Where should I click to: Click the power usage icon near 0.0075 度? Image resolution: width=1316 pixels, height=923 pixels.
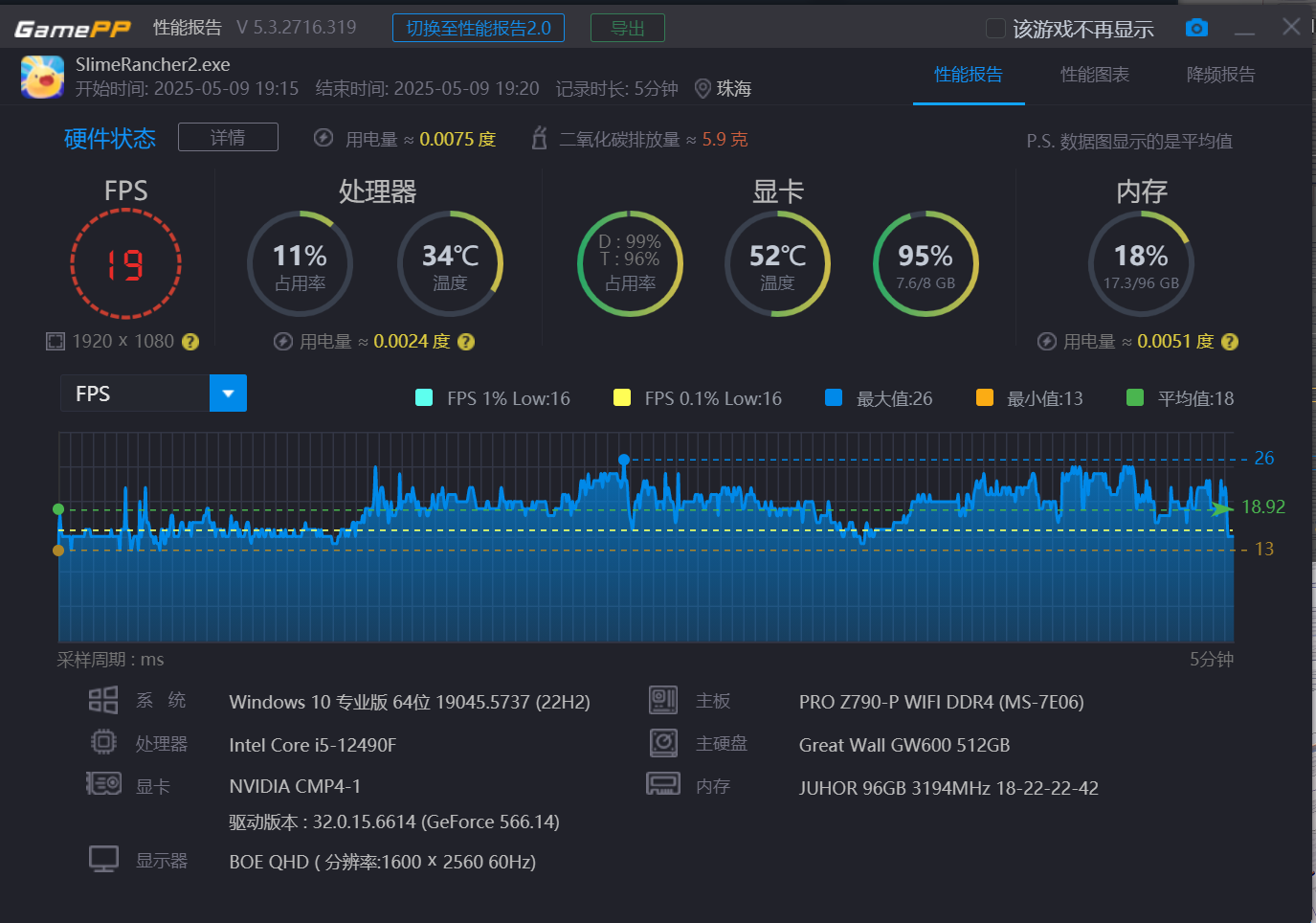point(323,138)
